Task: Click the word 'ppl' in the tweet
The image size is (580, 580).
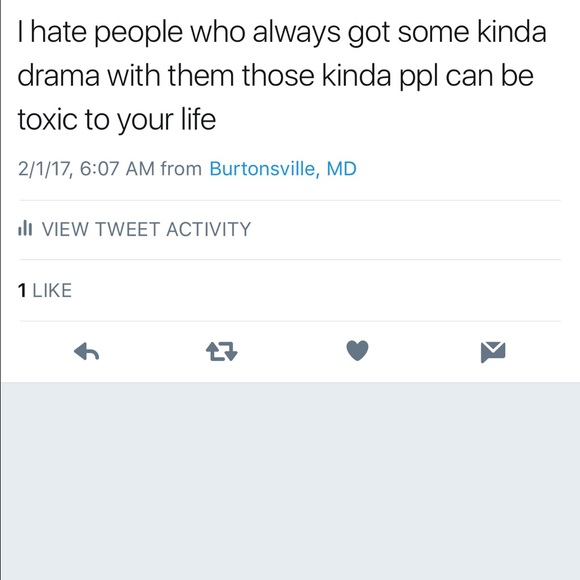Action: [419, 78]
